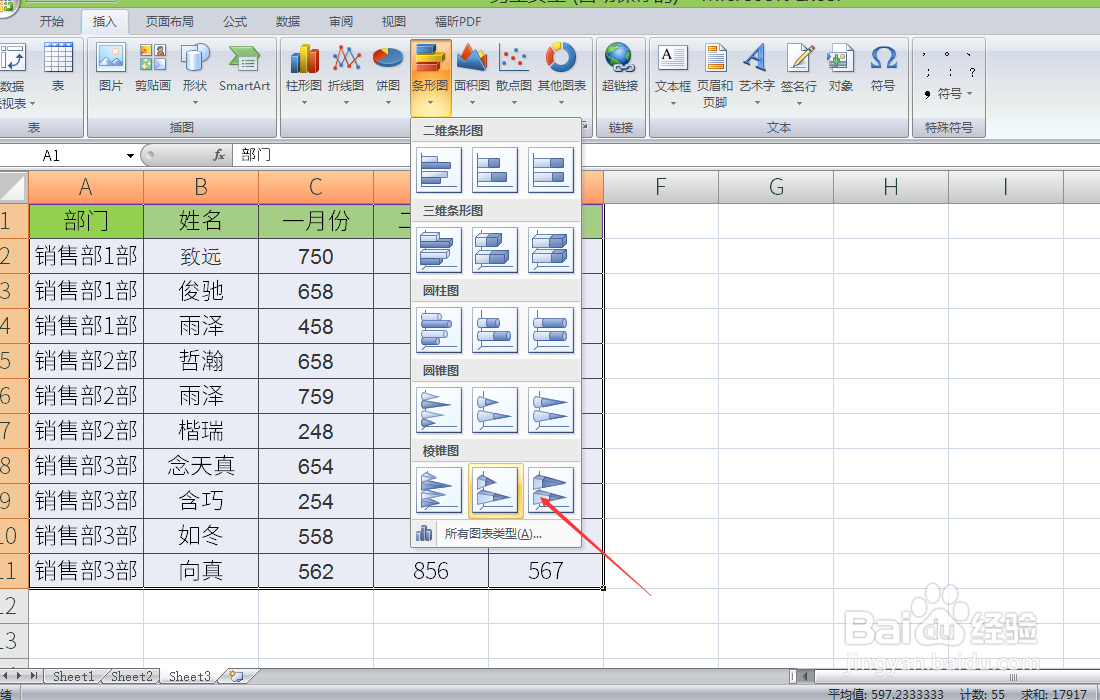Screen dimensions: 1100x700
Task: Select column G header
Action: (x=776, y=187)
